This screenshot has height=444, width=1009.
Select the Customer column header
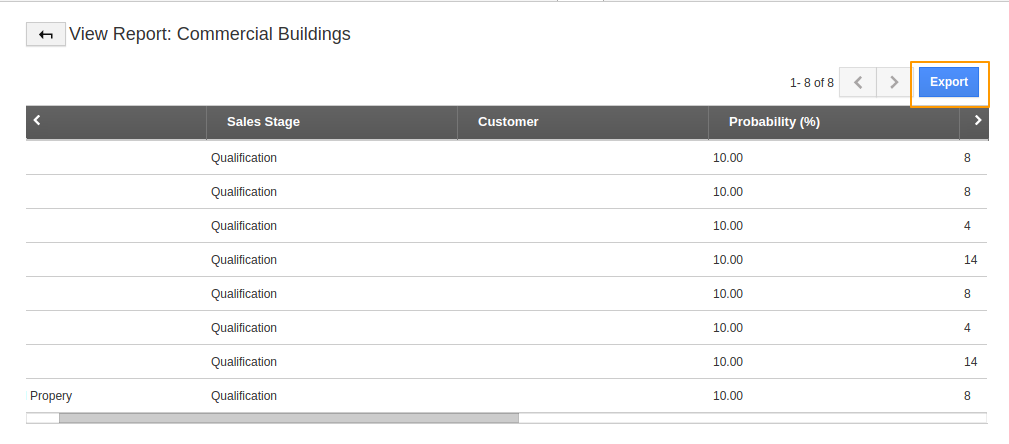click(x=508, y=122)
